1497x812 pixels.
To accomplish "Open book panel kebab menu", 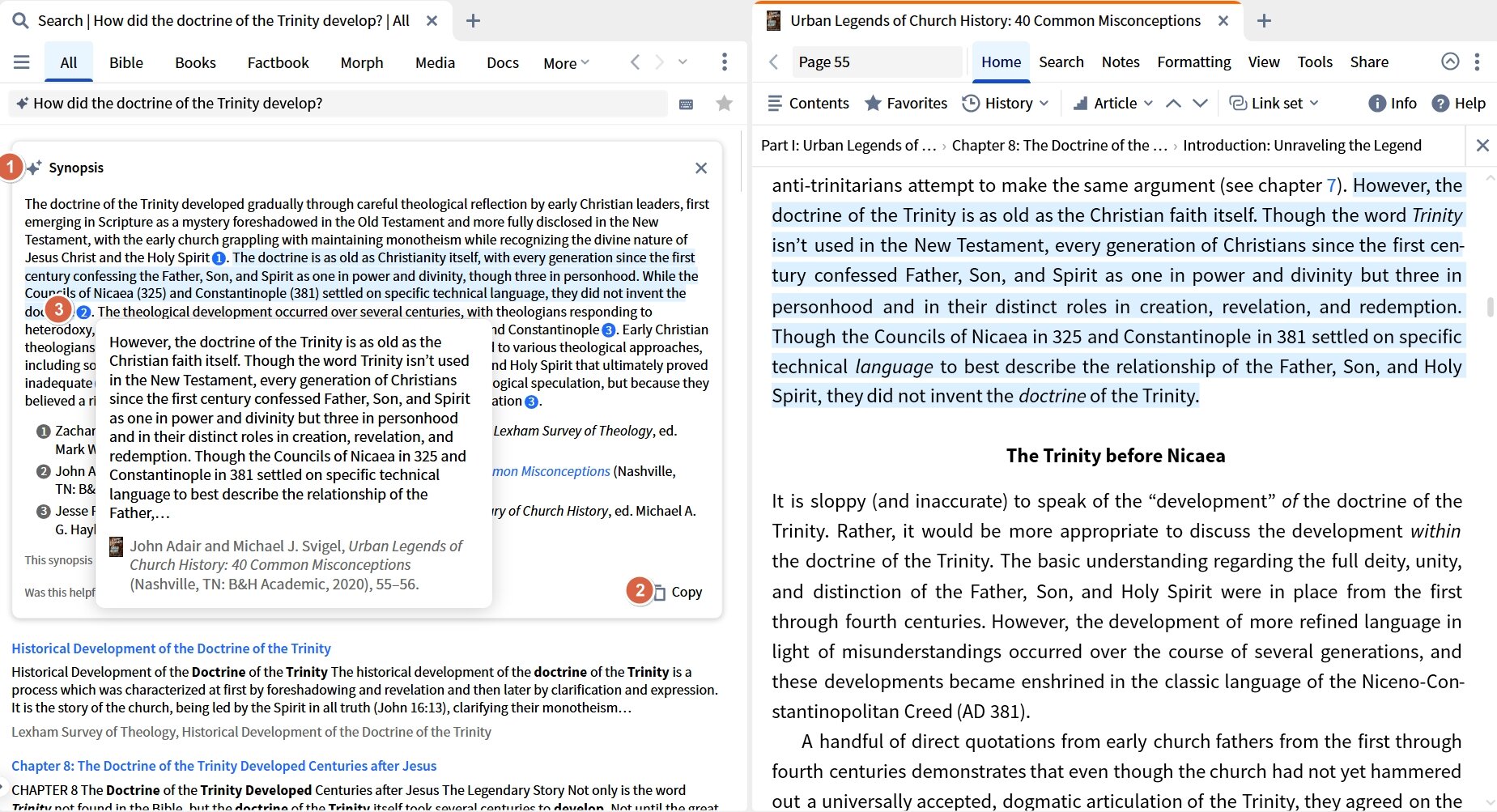I will click(x=1477, y=62).
